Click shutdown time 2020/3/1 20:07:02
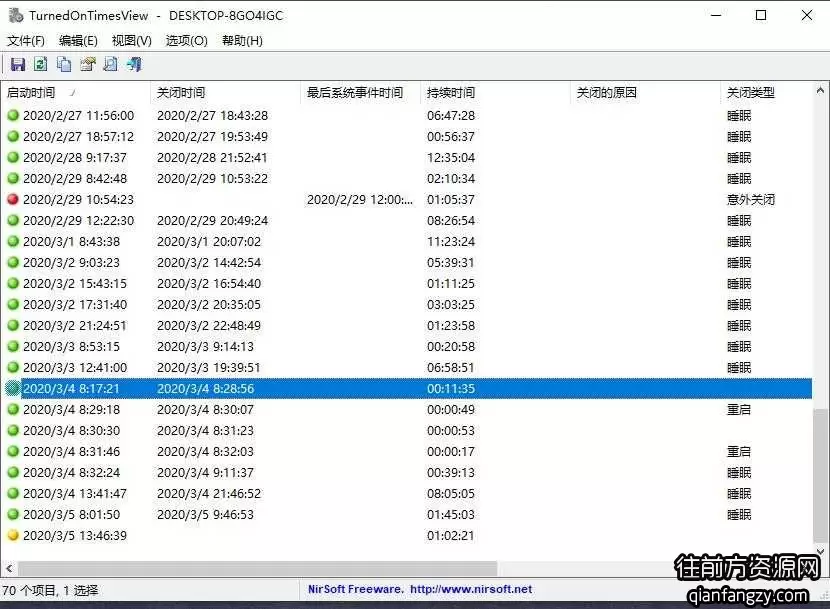This screenshot has width=830, height=609. coord(209,241)
